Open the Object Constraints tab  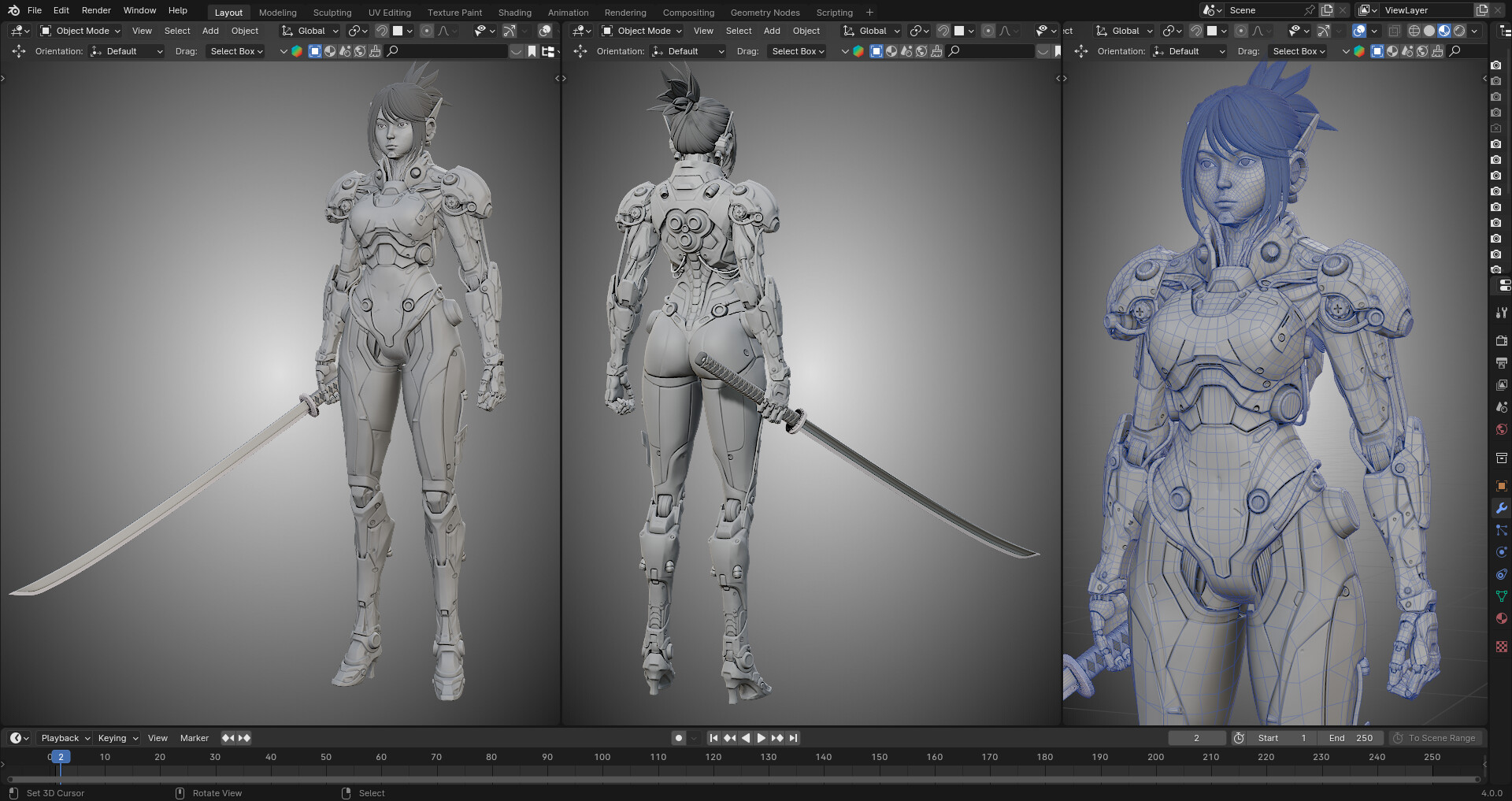click(x=1501, y=574)
